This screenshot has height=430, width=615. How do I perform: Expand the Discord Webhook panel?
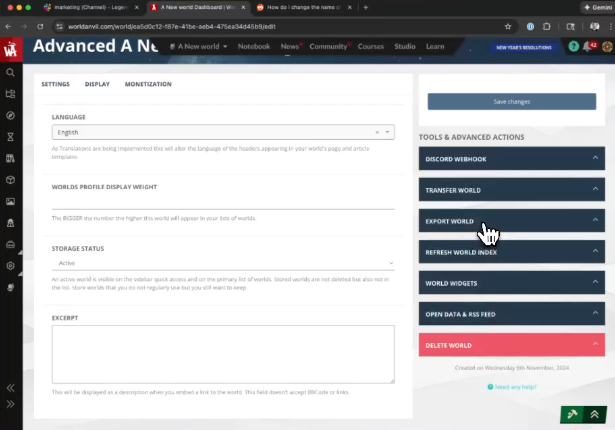pos(511,159)
